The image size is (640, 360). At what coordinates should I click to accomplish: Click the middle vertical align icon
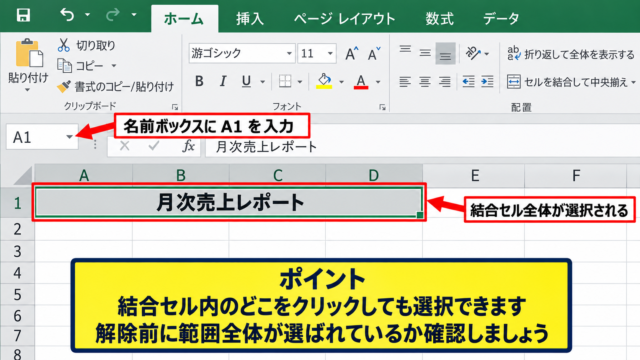coord(425,53)
